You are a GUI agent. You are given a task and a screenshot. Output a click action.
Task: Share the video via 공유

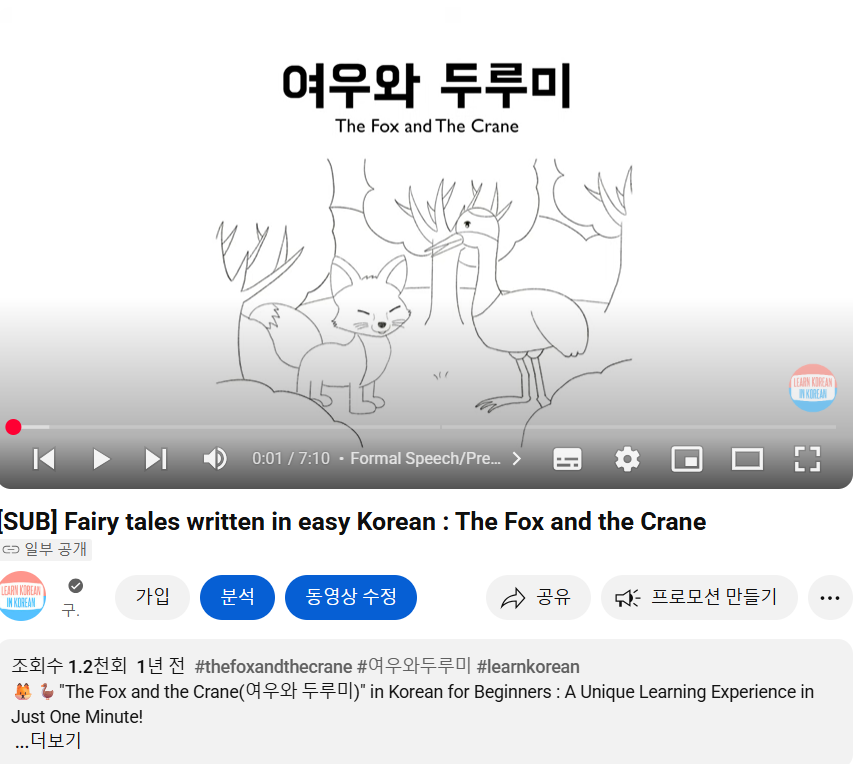[x=538, y=597]
